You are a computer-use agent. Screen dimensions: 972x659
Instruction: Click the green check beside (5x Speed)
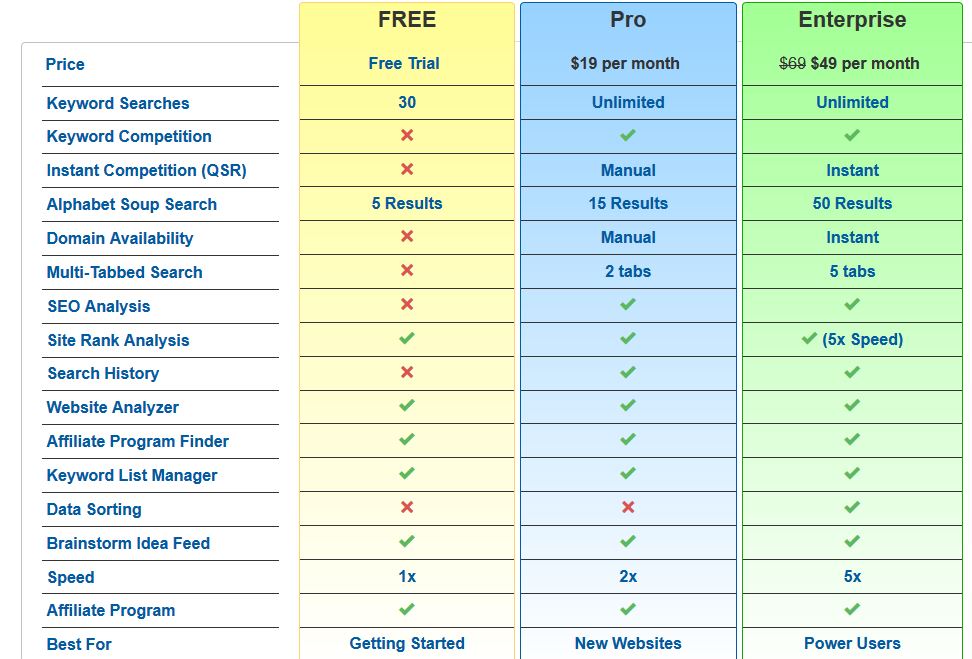pos(808,338)
